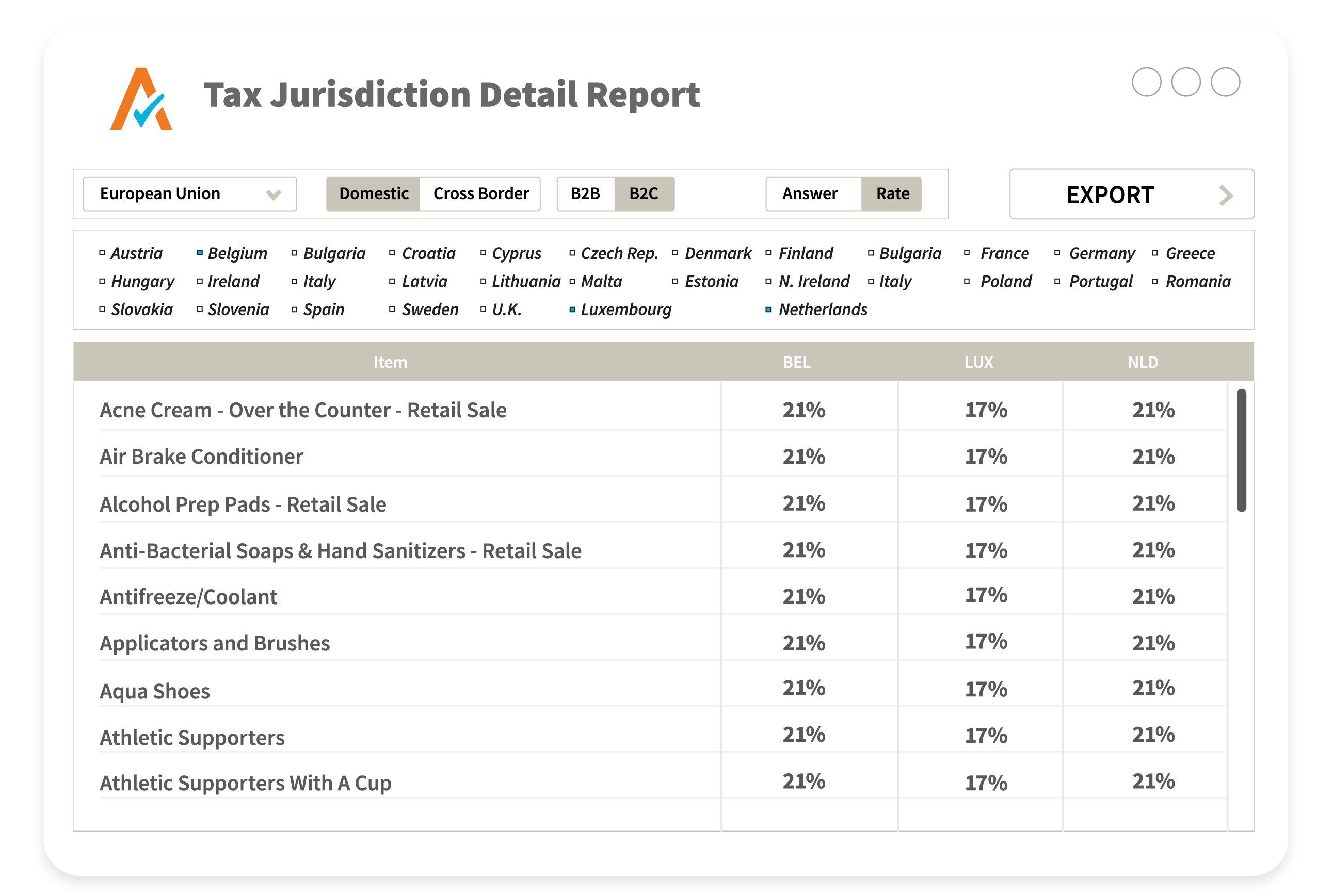Screen dimensions: 1334x896
Task: Click the LUX column header
Action: [x=978, y=362]
